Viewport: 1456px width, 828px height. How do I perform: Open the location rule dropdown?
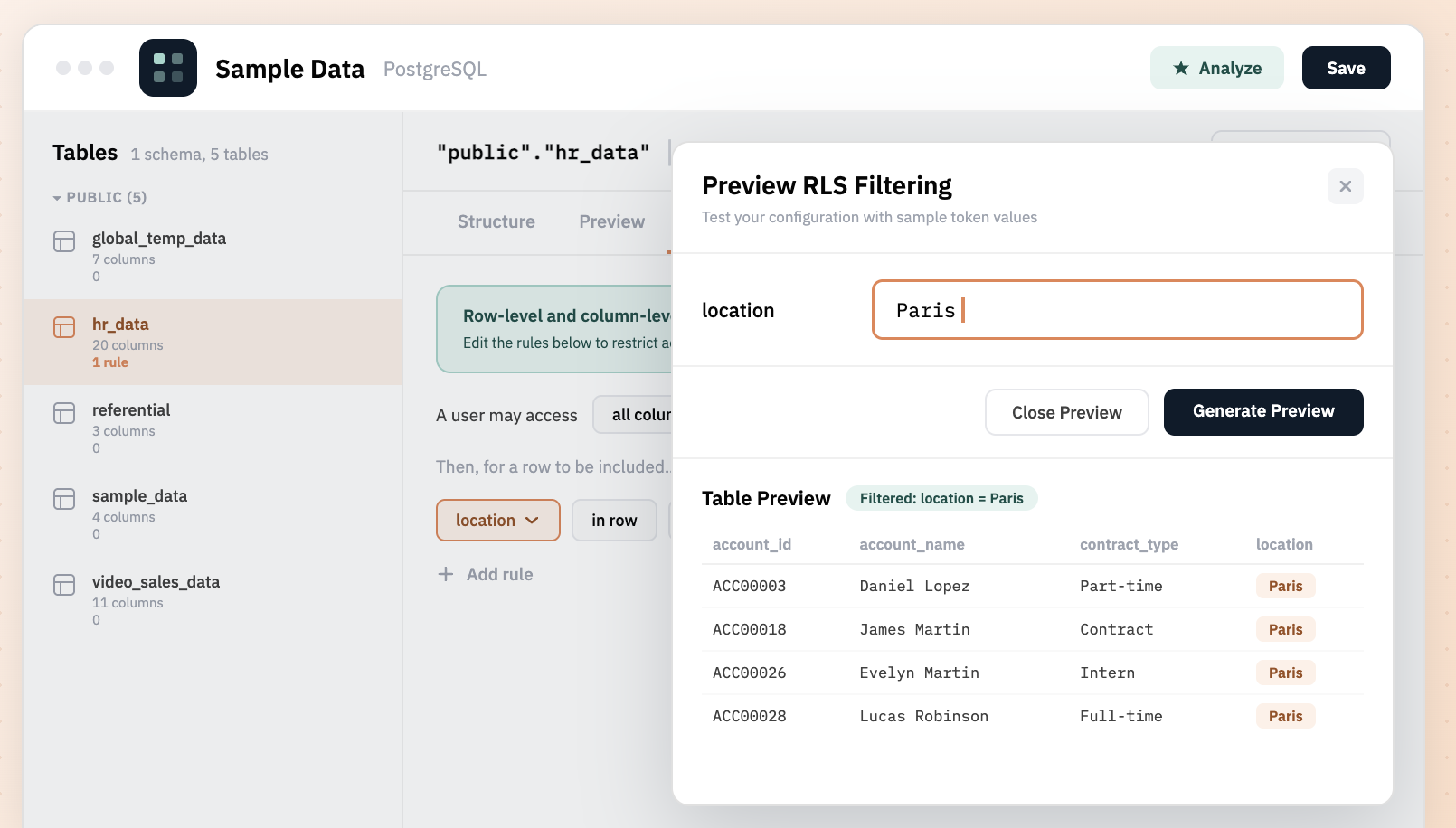pyautogui.click(x=498, y=521)
